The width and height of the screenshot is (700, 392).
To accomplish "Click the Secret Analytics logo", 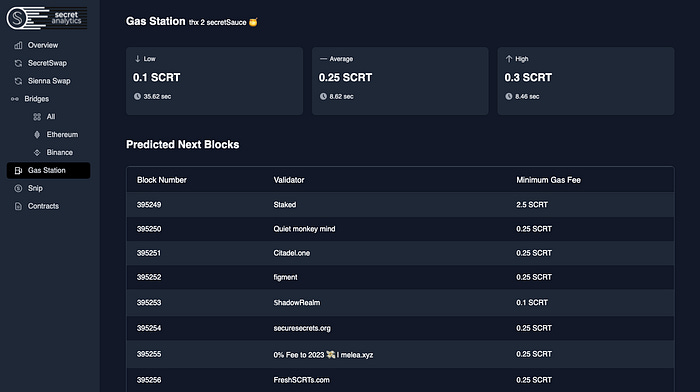I will [x=46, y=18].
